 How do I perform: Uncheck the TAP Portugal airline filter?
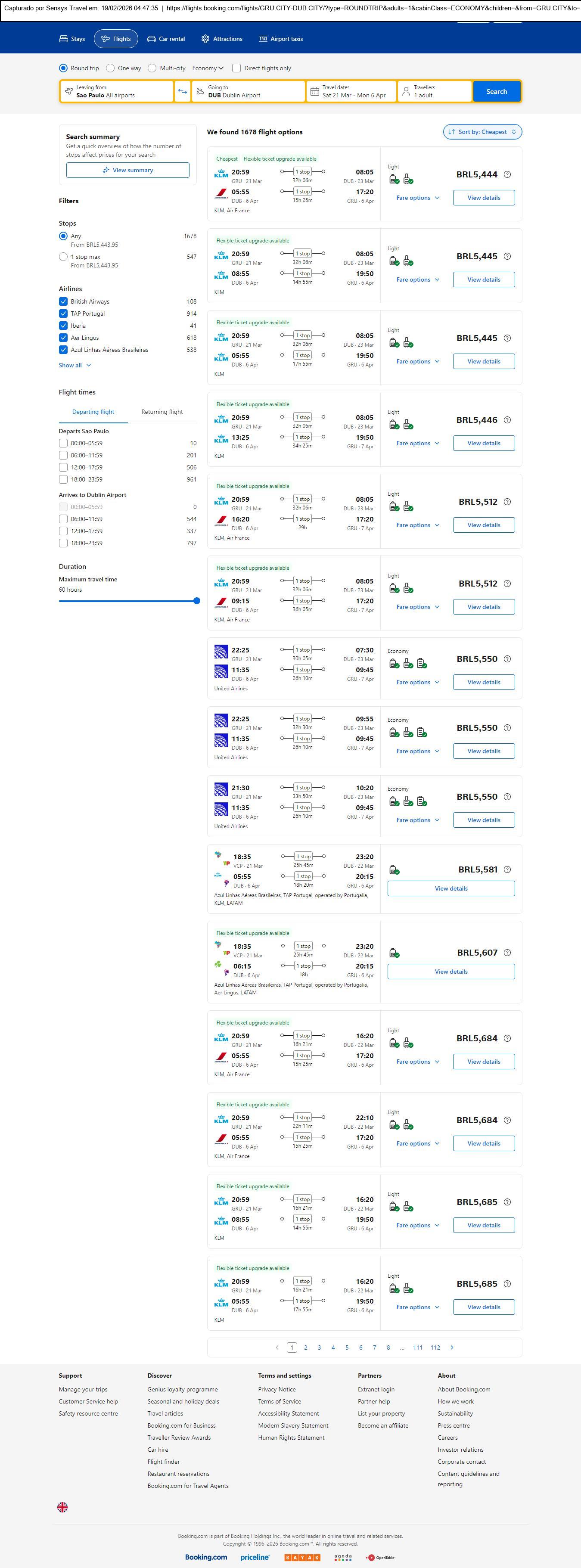click(63, 314)
